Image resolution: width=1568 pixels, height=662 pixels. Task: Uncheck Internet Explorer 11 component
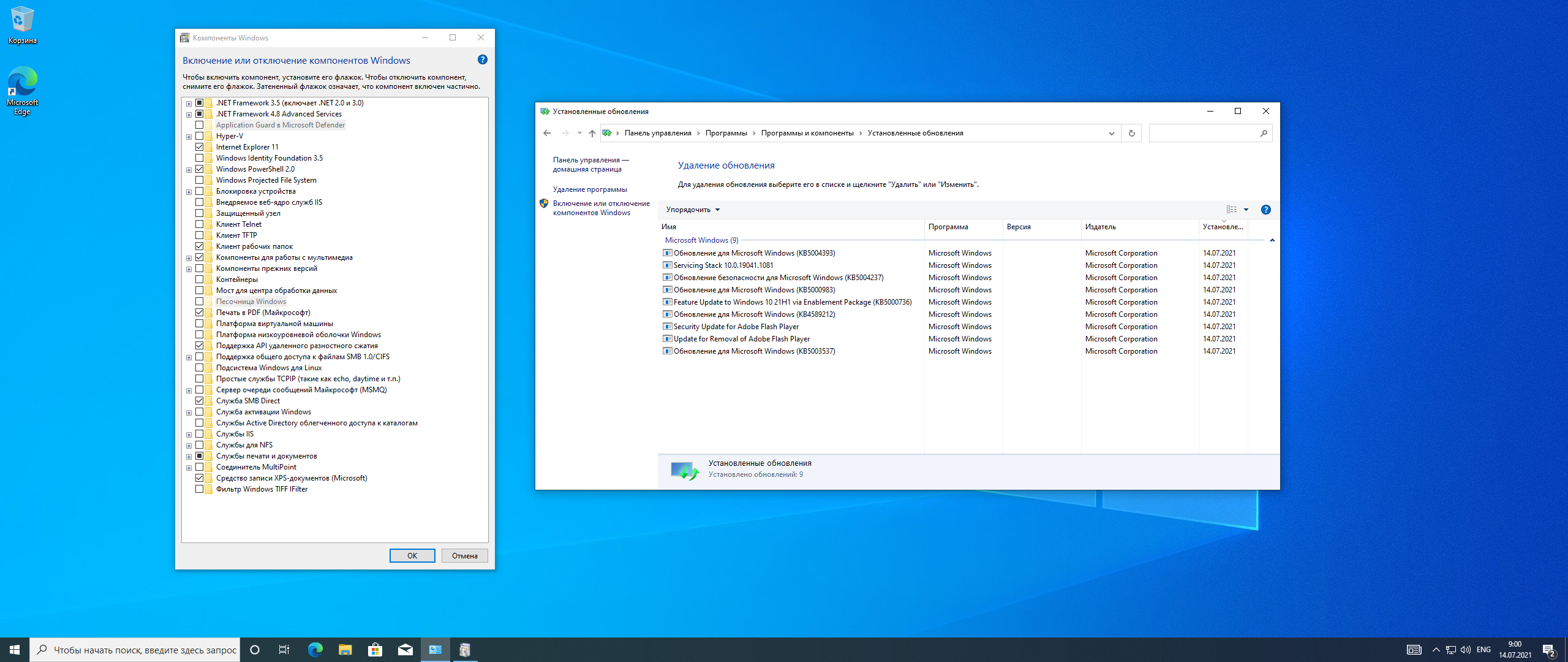(199, 147)
